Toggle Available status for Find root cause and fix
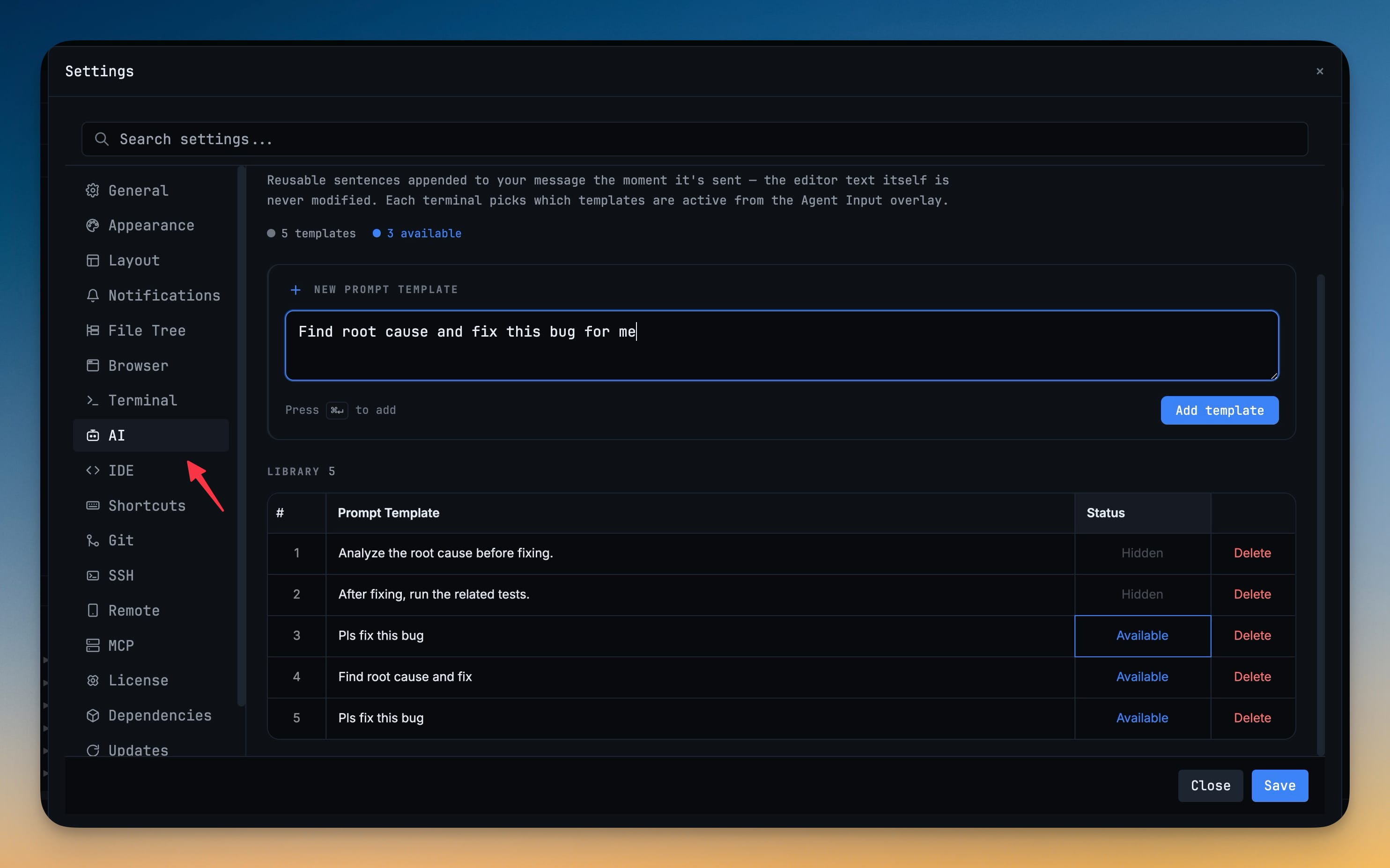1390x868 pixels. (1142, 677)
